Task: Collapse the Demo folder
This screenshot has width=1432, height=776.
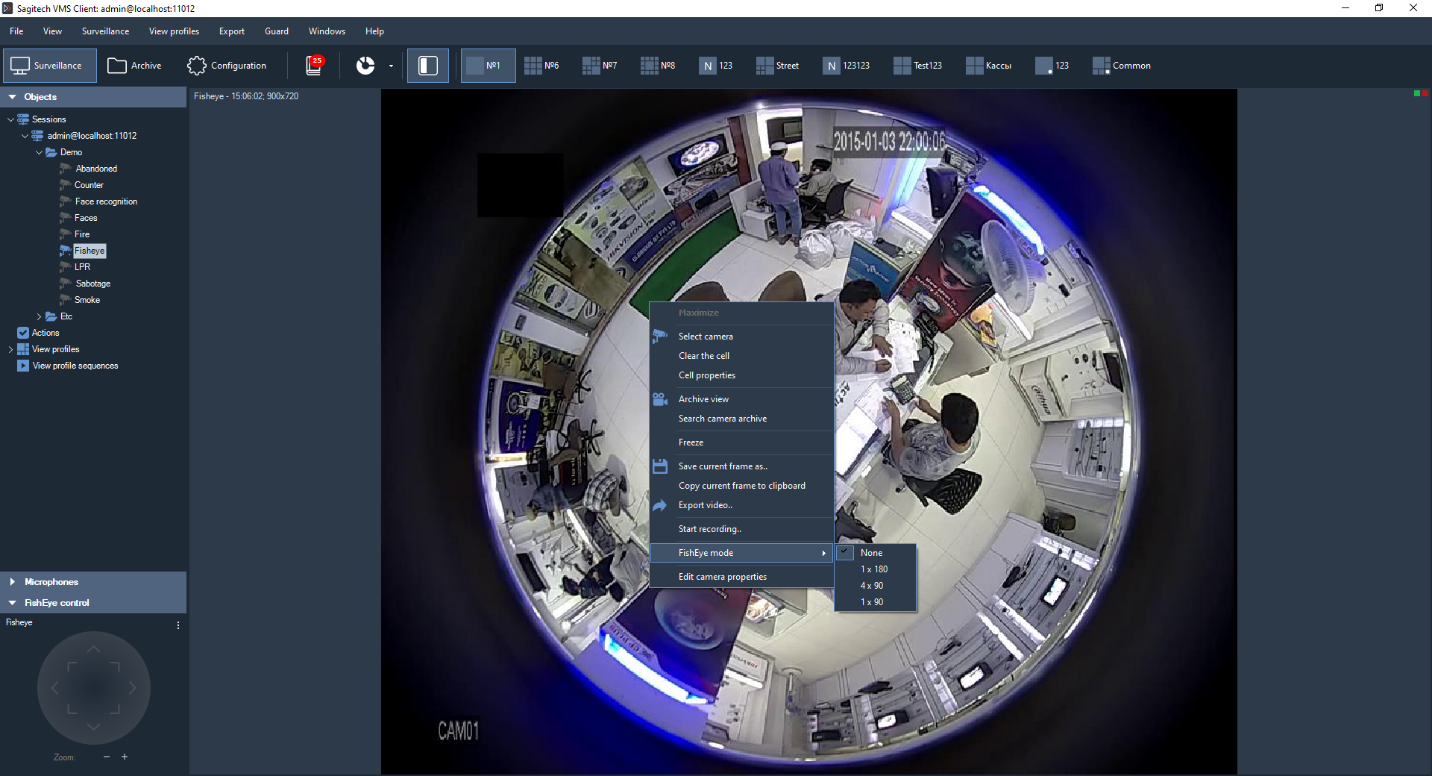Action: click(39, 152)
